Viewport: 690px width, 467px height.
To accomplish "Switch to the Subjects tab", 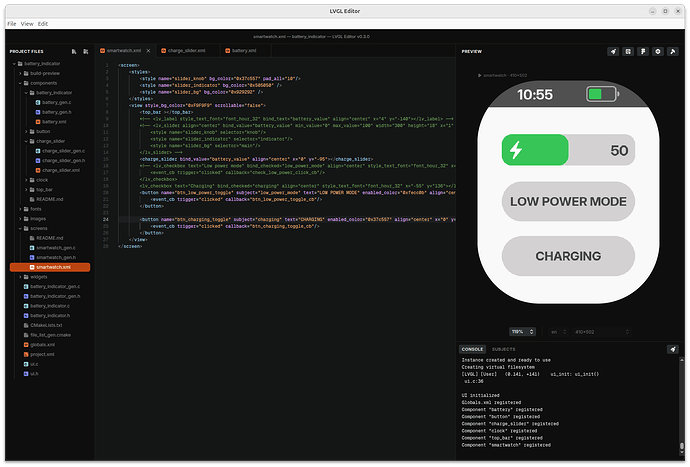I will point(502,349).
